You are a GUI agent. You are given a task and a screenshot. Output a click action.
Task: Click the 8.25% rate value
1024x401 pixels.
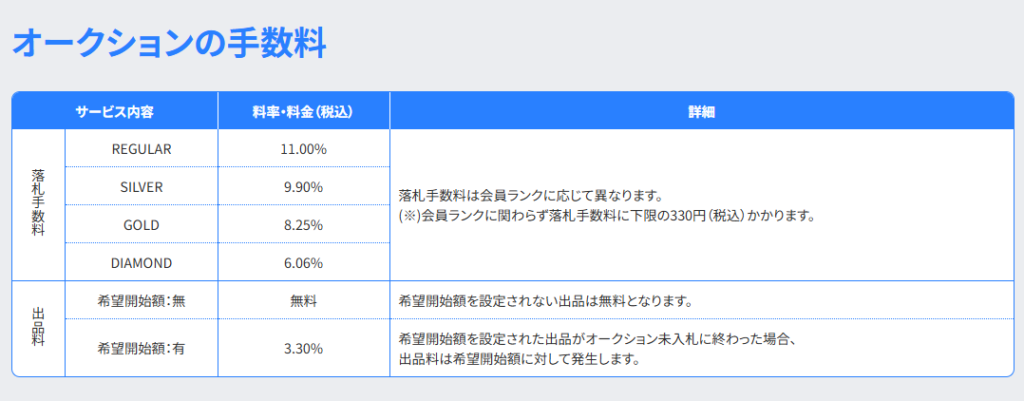point(303,225)
